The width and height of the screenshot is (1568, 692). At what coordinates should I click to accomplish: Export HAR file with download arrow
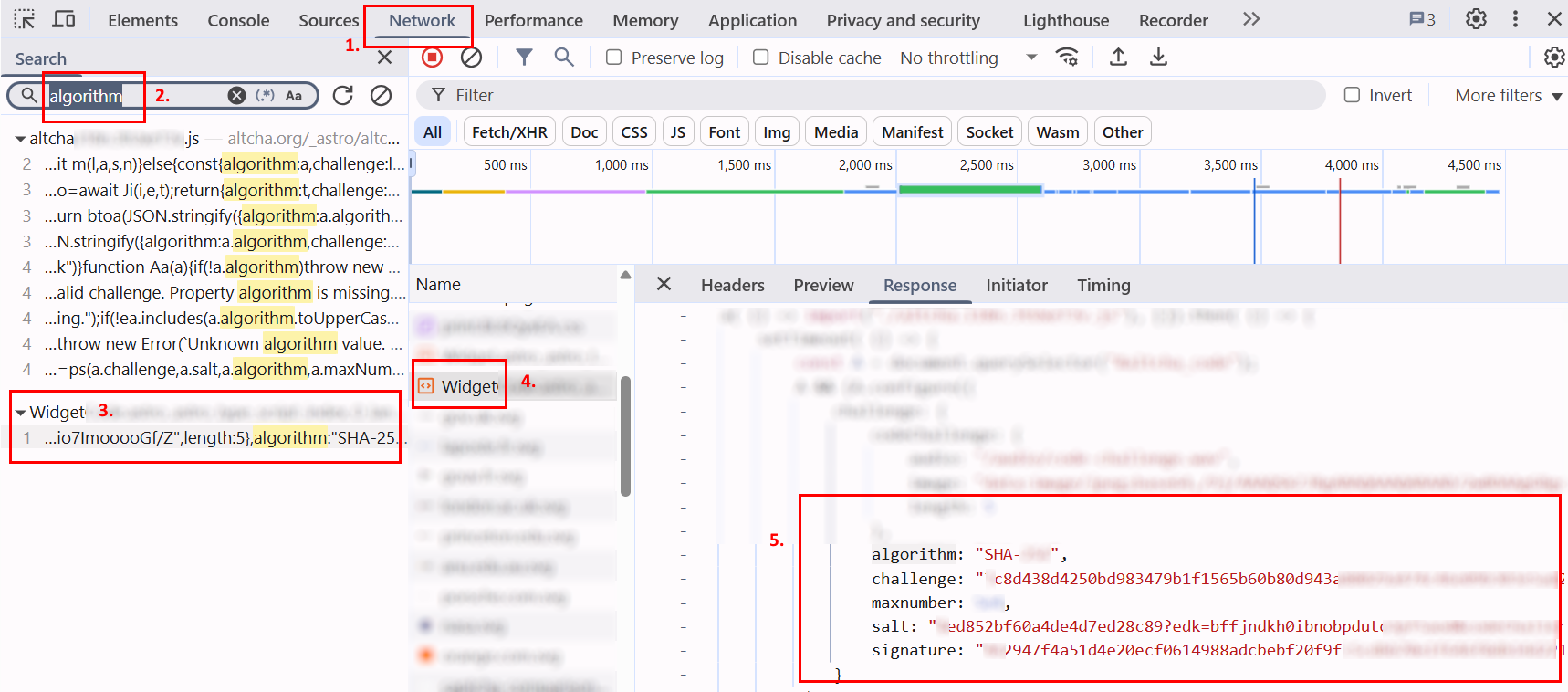pos(1158,58)
